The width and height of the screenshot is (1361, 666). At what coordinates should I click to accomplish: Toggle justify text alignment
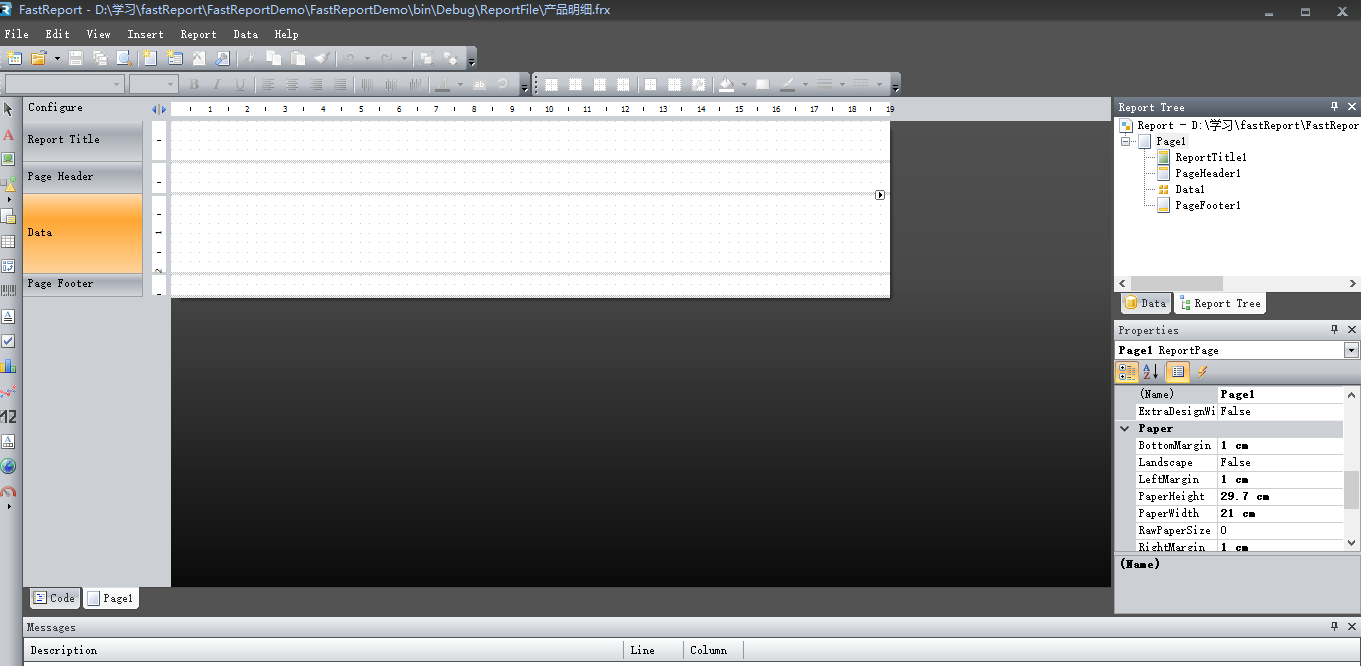[x=340, y=85]
